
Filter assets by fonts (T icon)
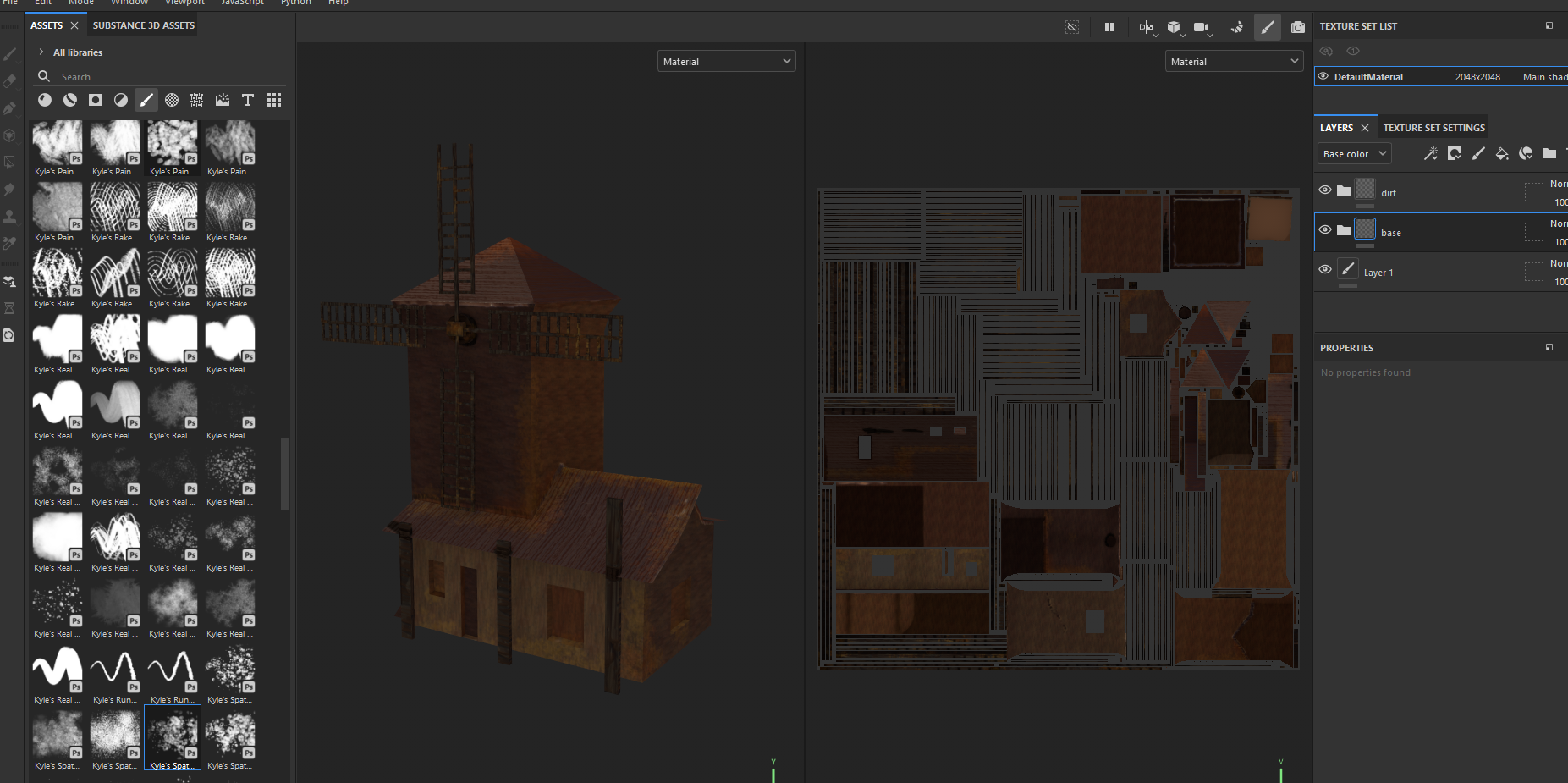[248, 100]
